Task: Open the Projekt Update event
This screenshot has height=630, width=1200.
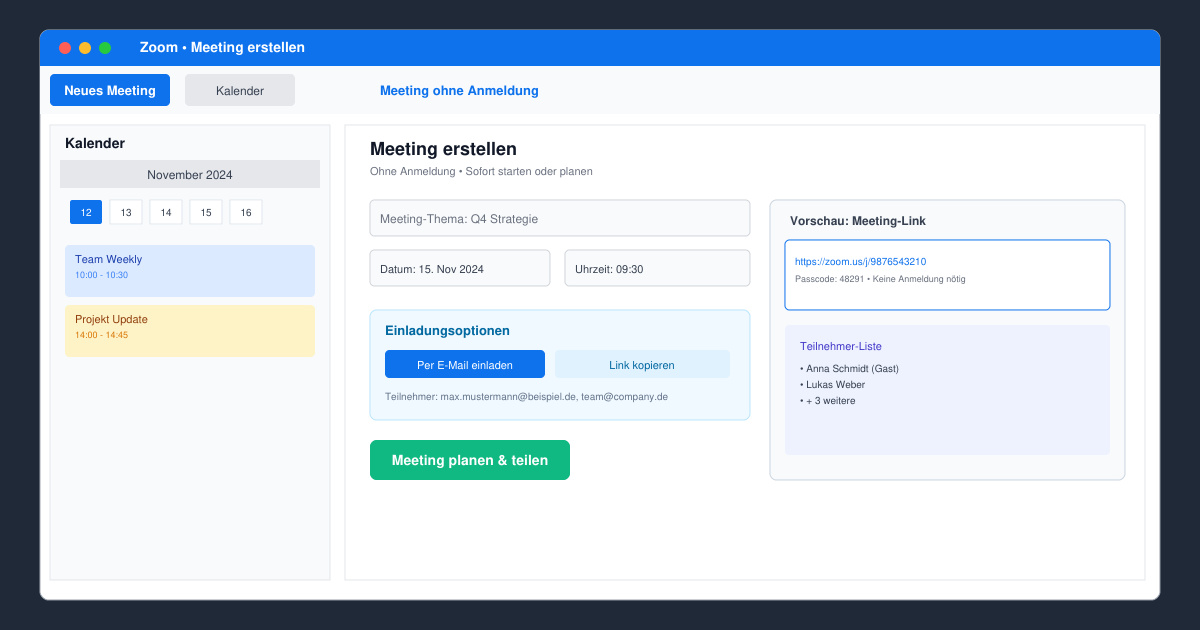Action: pyautogui.click(x=190, y=331)
